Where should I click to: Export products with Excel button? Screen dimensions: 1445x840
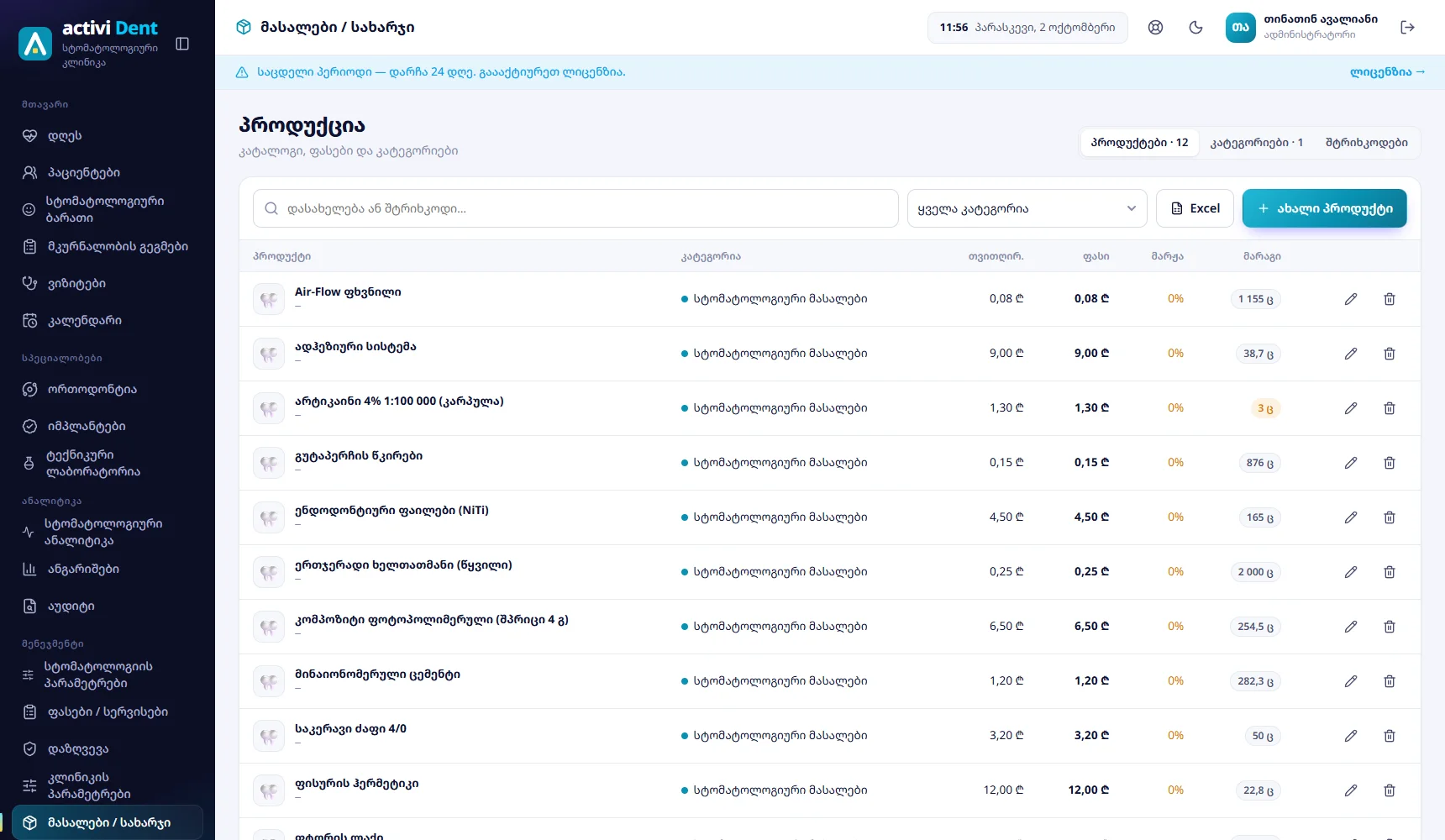1195,208
